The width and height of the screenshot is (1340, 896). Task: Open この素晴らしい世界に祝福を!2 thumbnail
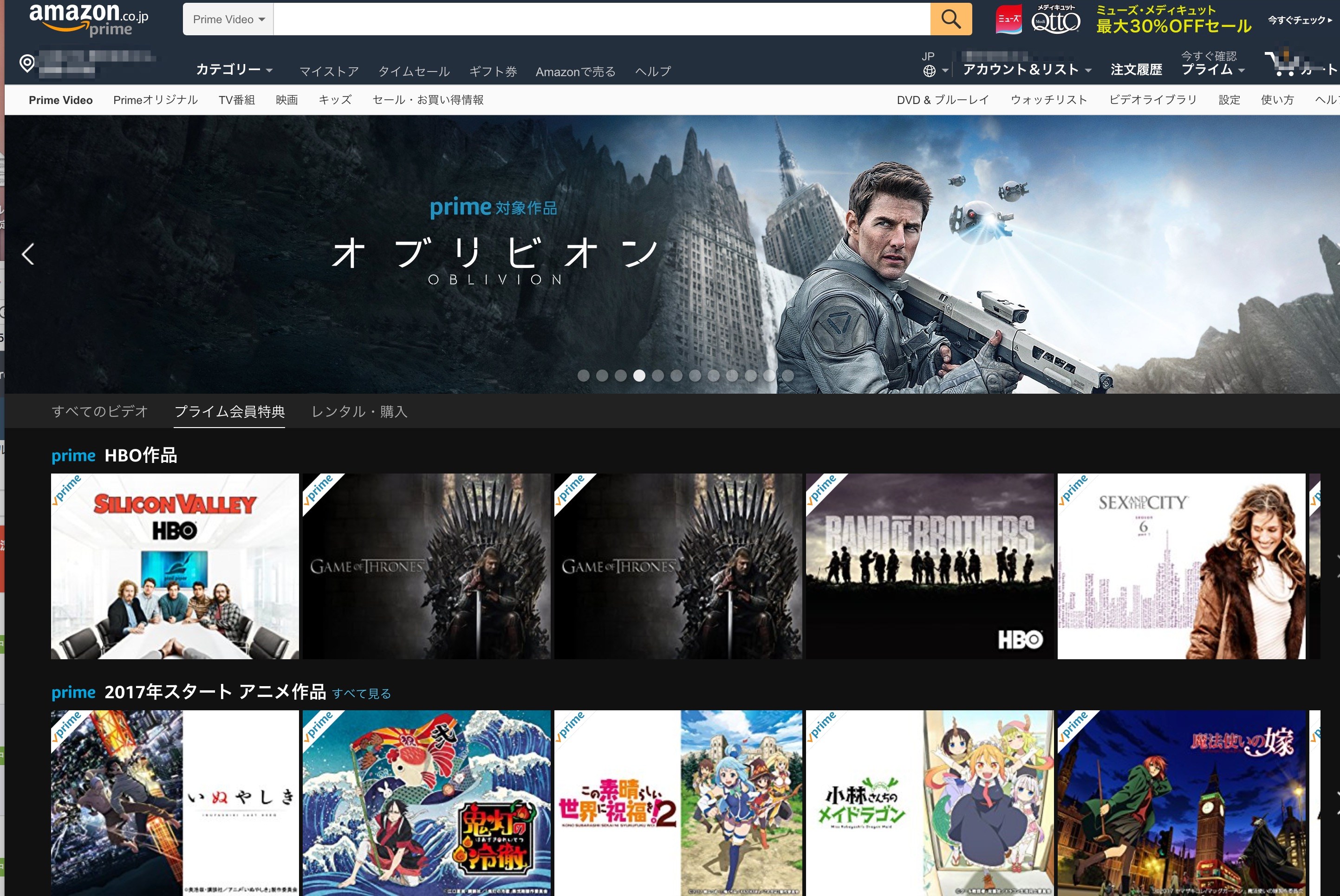click(678, 803)
